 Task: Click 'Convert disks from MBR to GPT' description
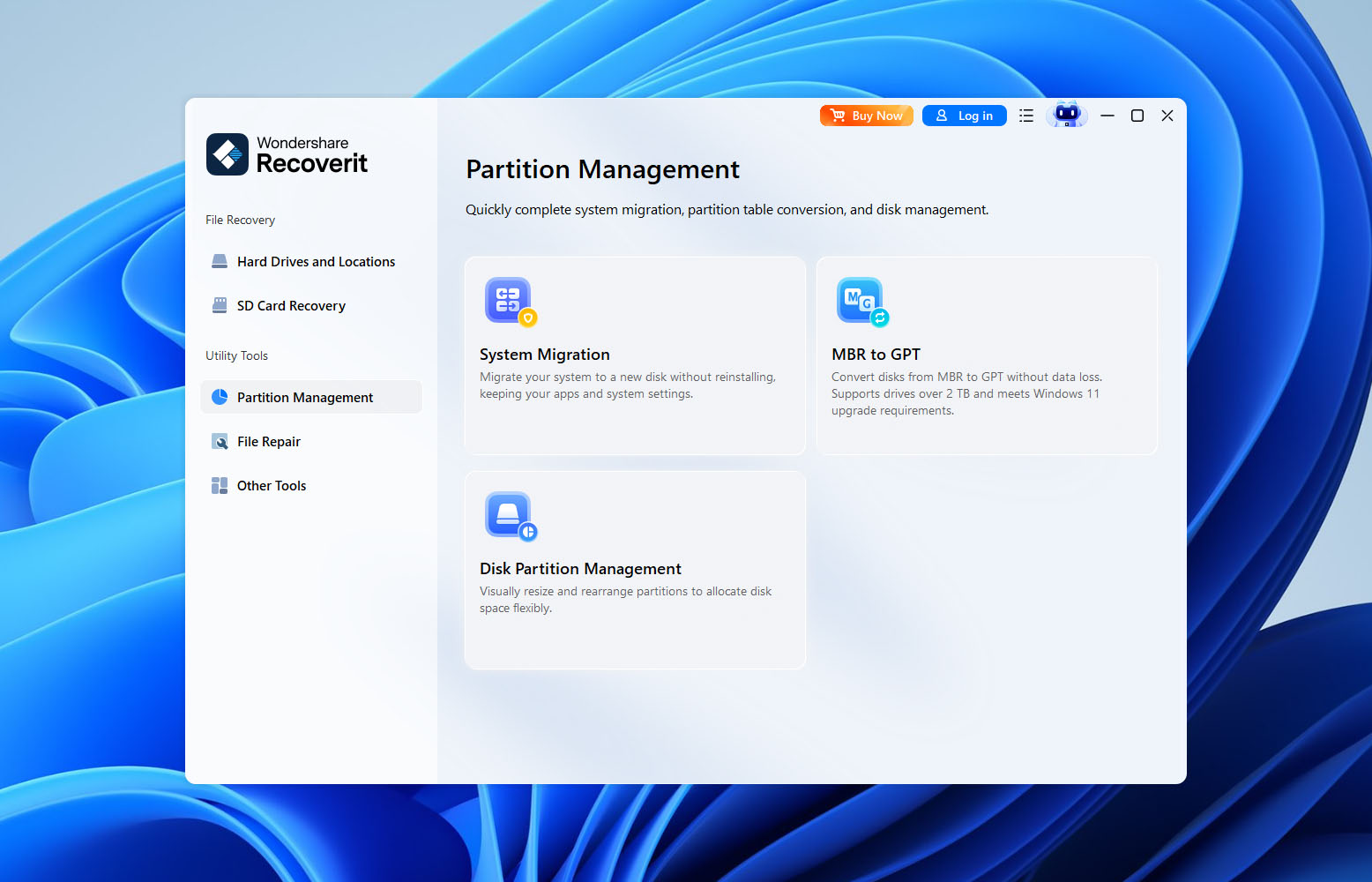[x=966, y=393]
